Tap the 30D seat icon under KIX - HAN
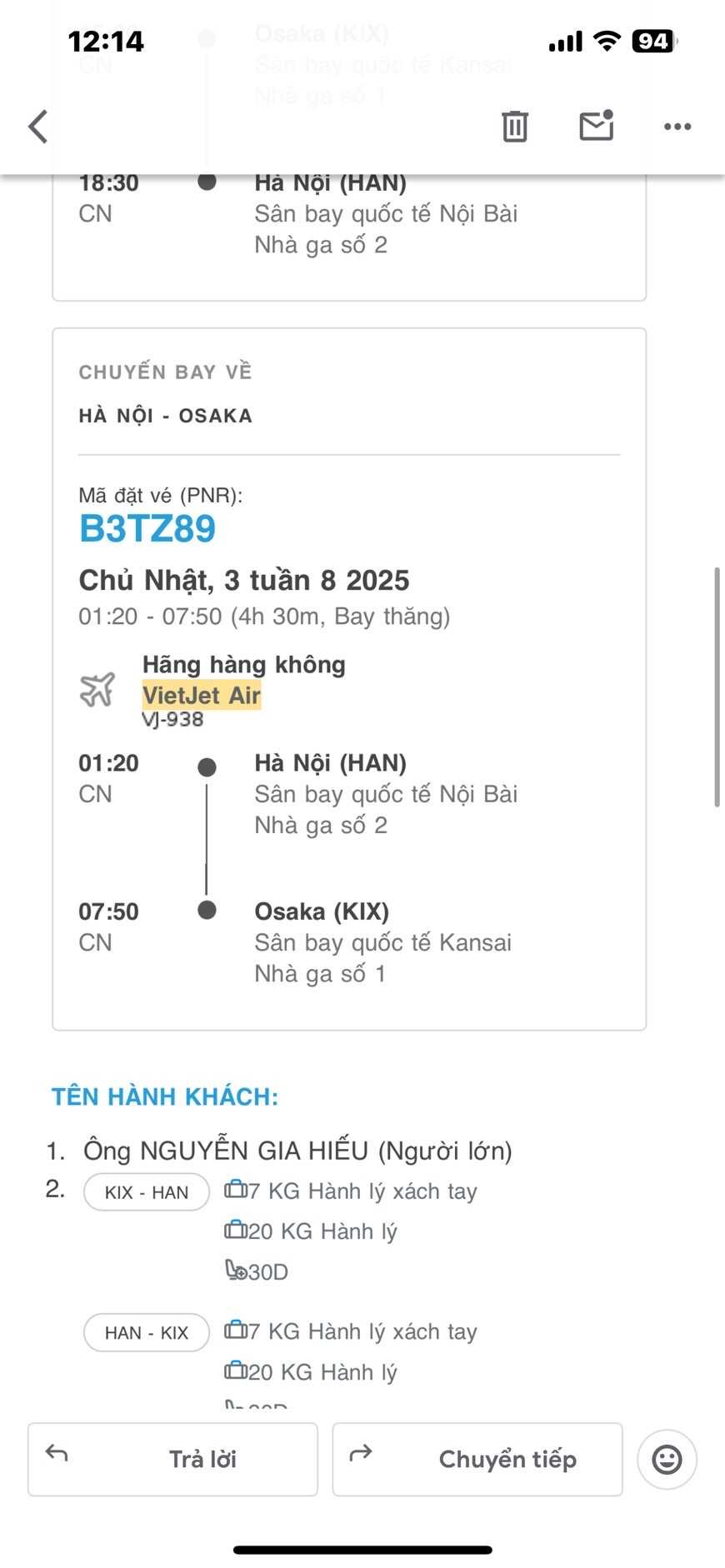 pos(237,1271)
